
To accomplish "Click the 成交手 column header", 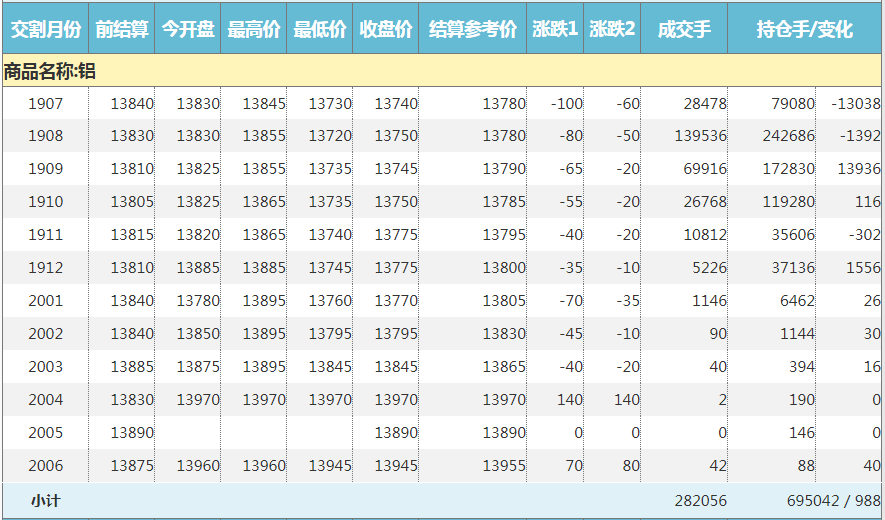I will (684, 29).
